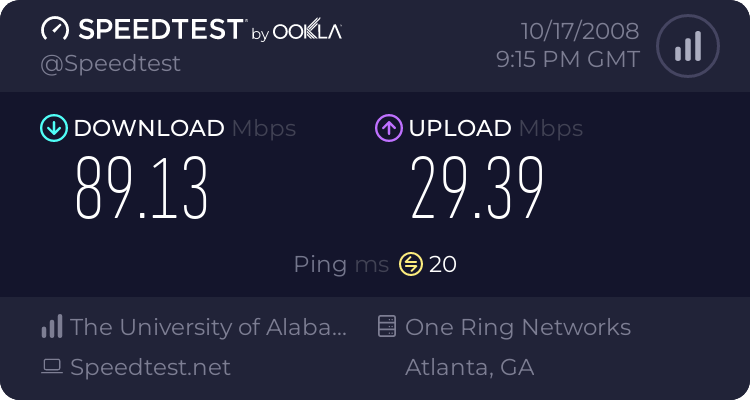
Task: Click the purple upload arrow icon
Action: click(388, 128)
